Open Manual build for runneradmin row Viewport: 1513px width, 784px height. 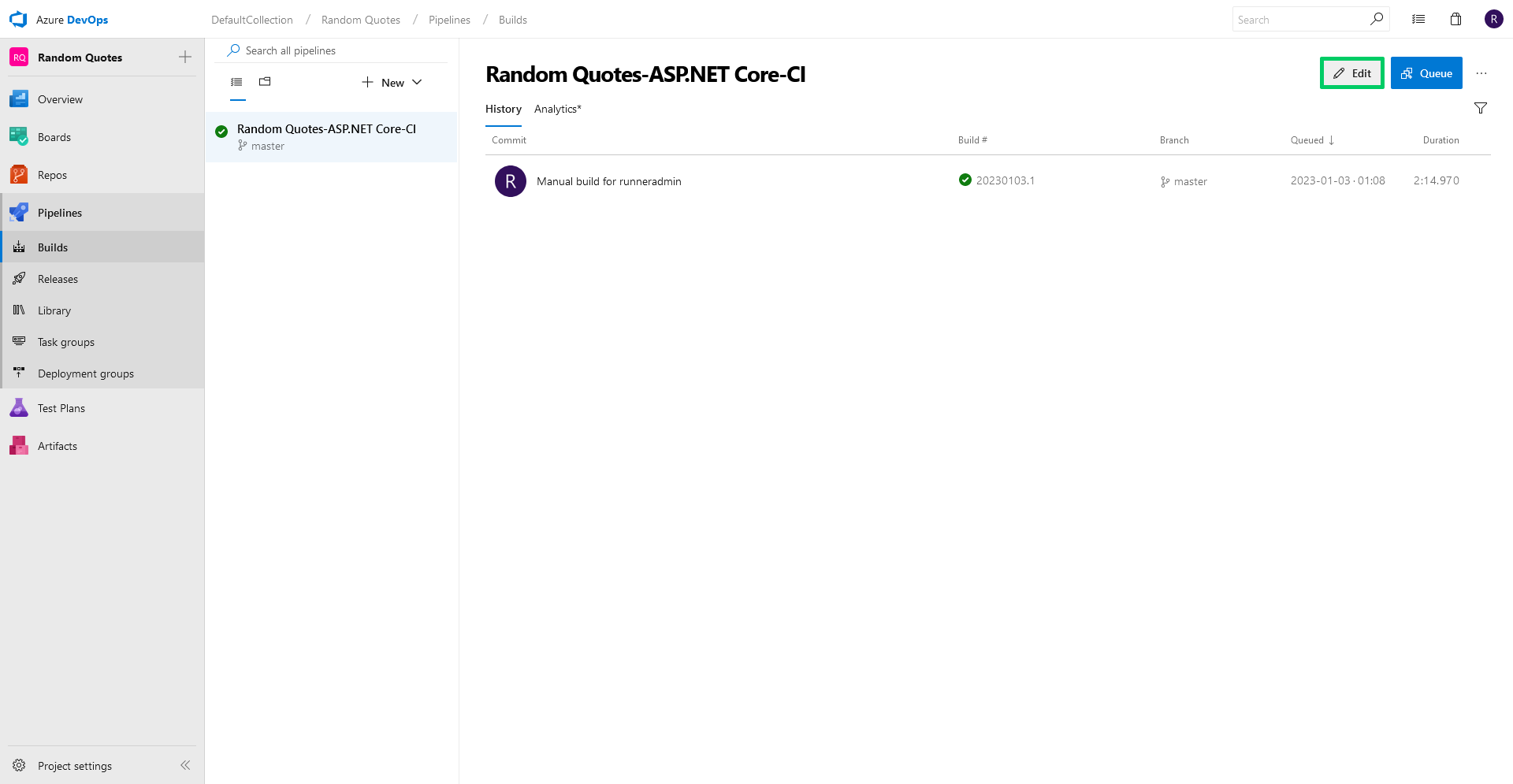[988, 181]
